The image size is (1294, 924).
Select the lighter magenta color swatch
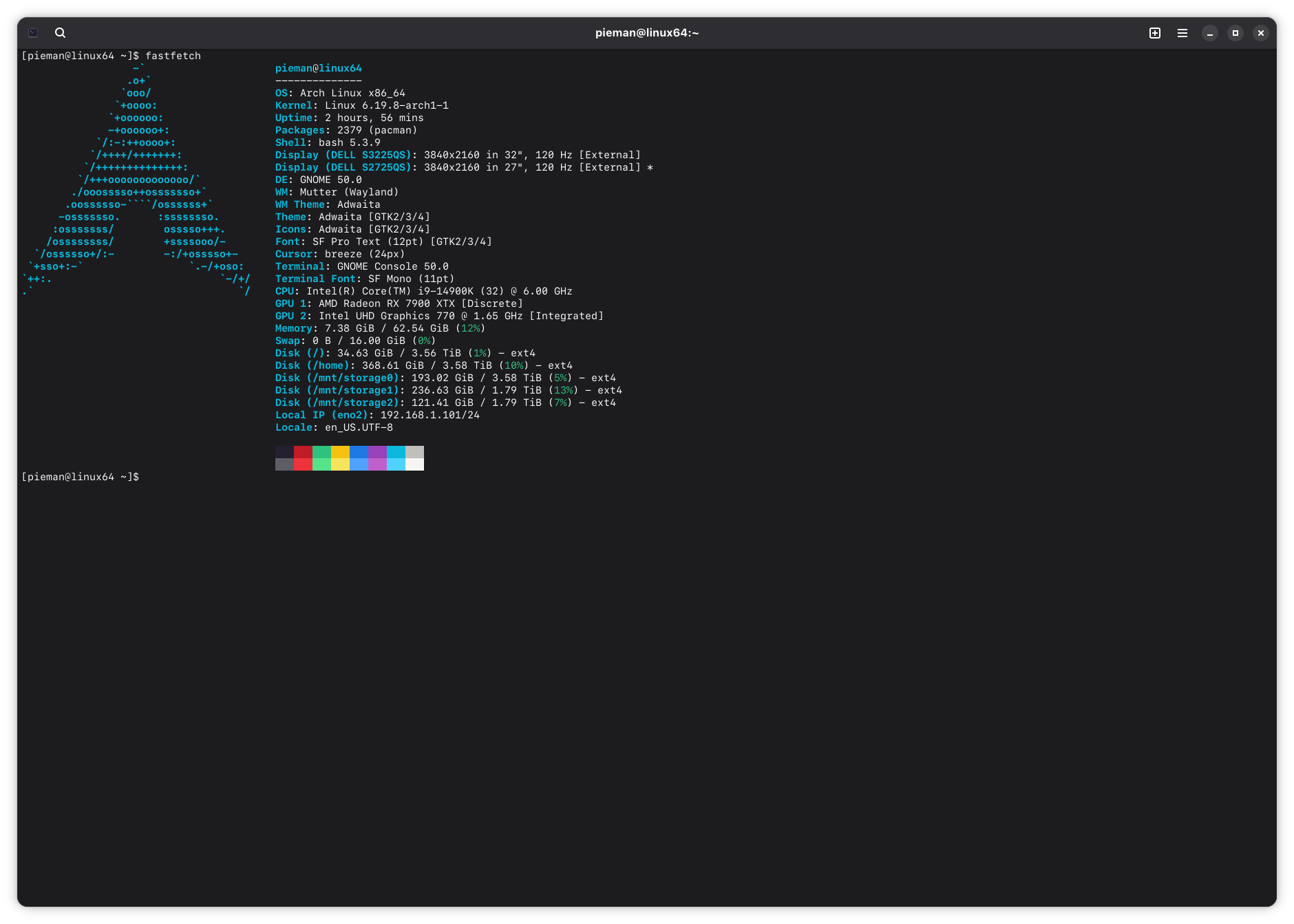point(377,464)
